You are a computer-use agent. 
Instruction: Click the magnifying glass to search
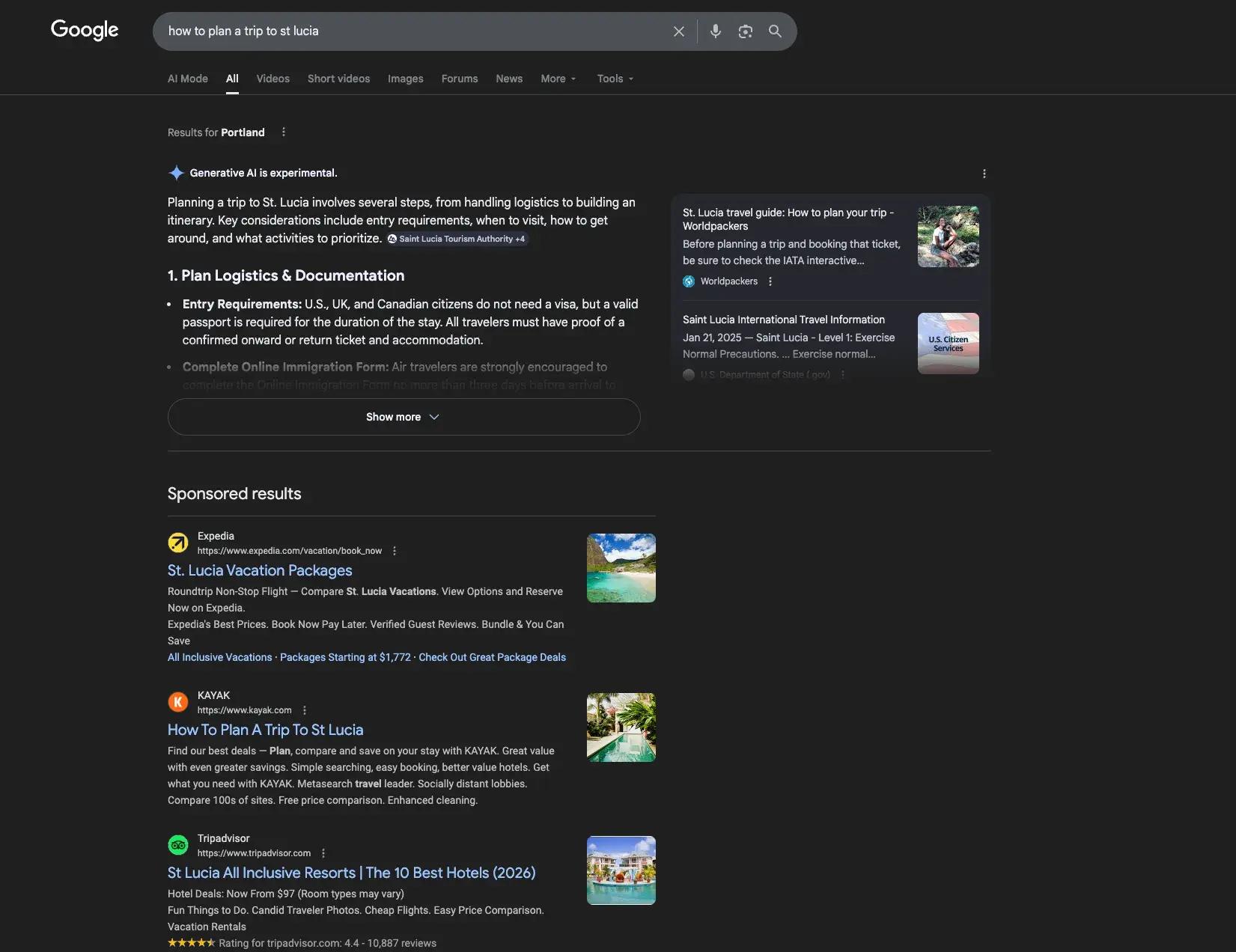click(x=775, y=31)
